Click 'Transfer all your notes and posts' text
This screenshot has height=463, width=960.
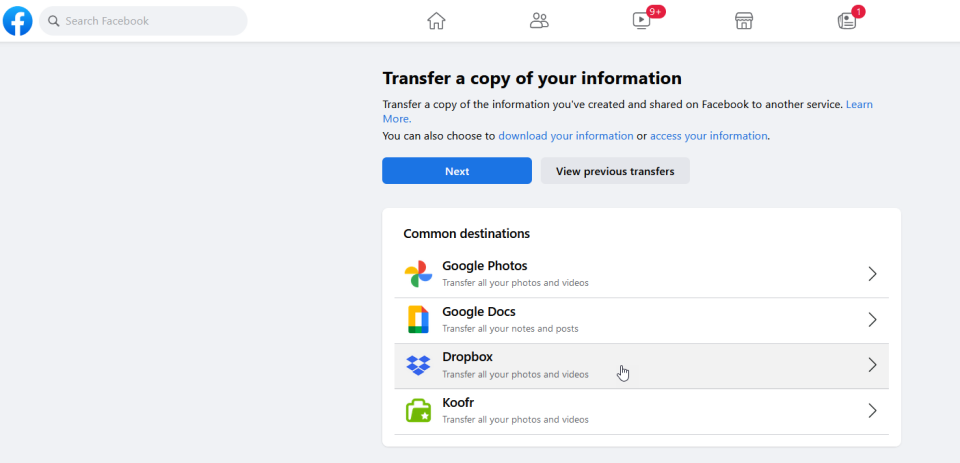(510, 329)
